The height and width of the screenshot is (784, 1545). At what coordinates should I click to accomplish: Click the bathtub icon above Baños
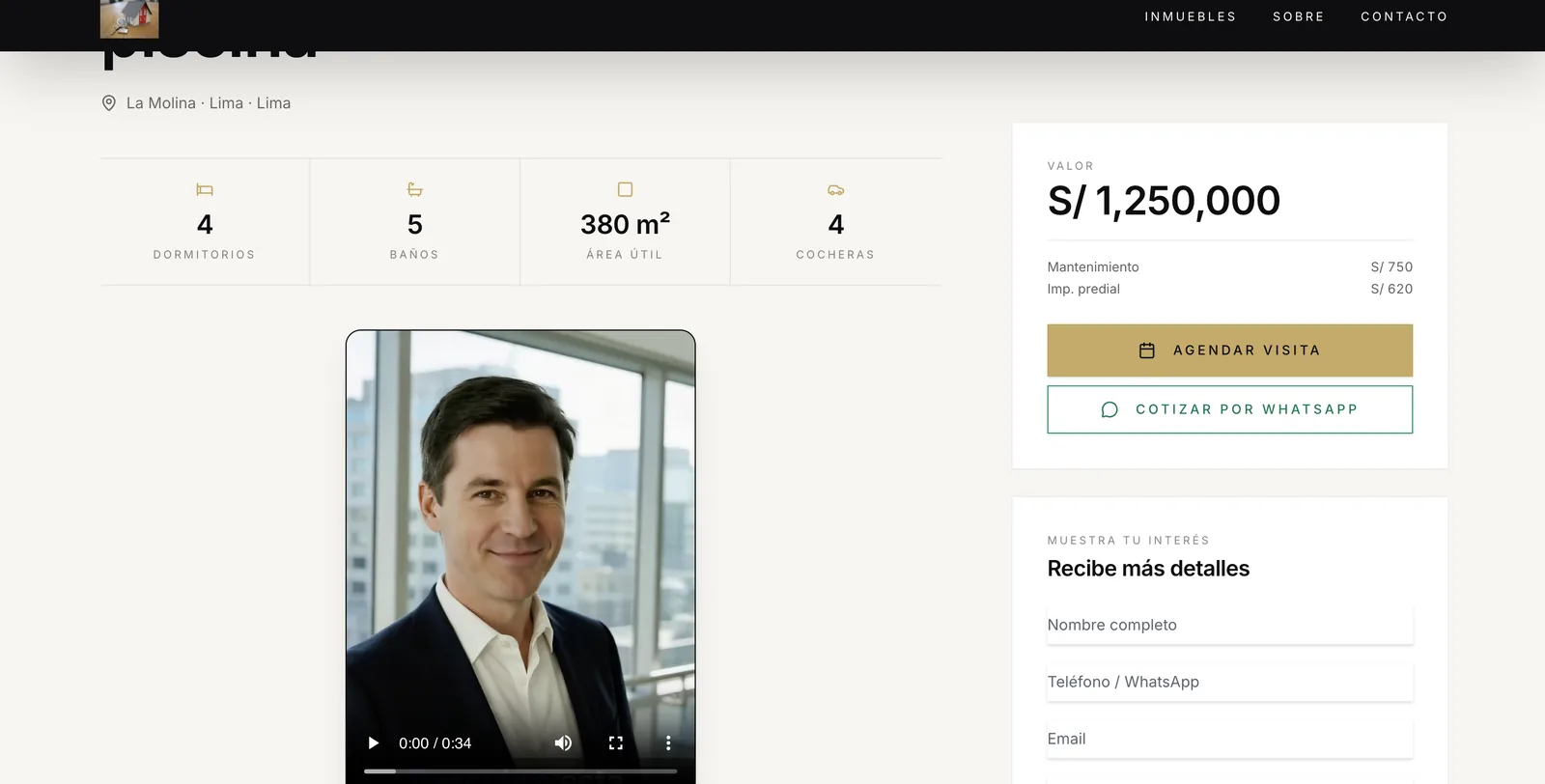[x=415, y=190]
